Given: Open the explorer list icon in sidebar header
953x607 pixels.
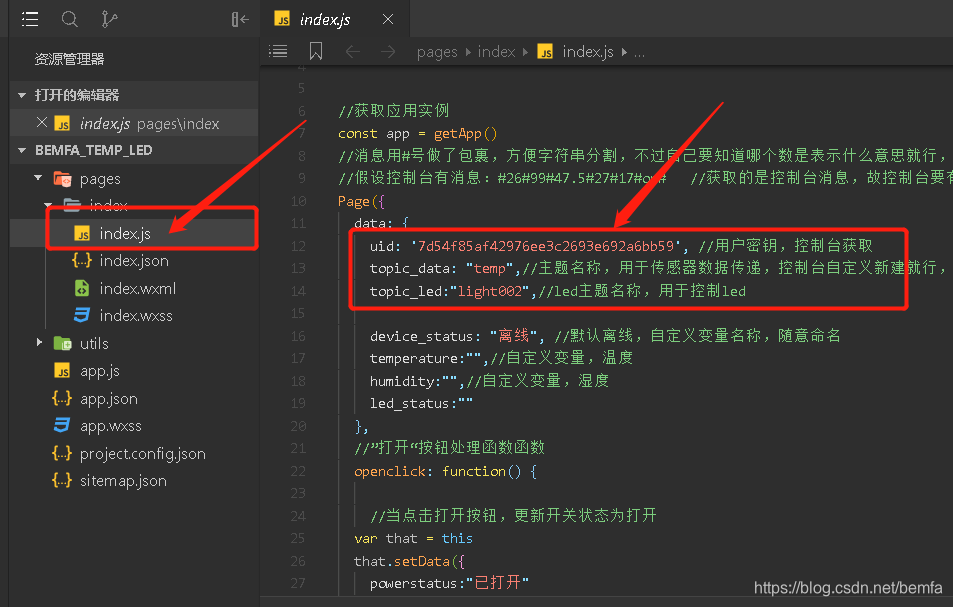Looking at the screenshot, I should click(30, 19).
